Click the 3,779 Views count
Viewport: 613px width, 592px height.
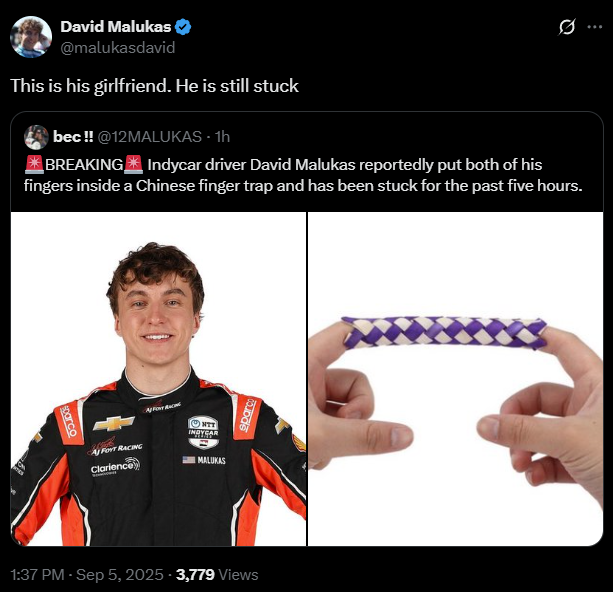pos(217,575)
